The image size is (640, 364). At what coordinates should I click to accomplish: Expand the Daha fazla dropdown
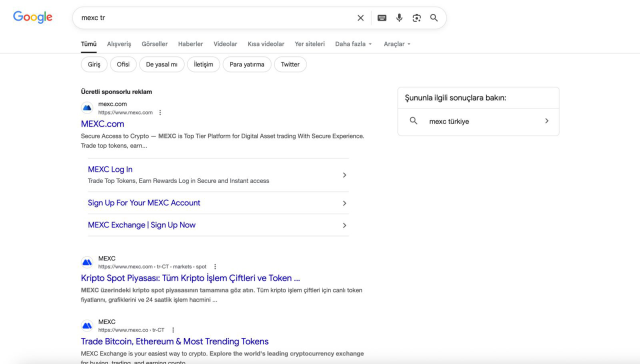[353, 44]
